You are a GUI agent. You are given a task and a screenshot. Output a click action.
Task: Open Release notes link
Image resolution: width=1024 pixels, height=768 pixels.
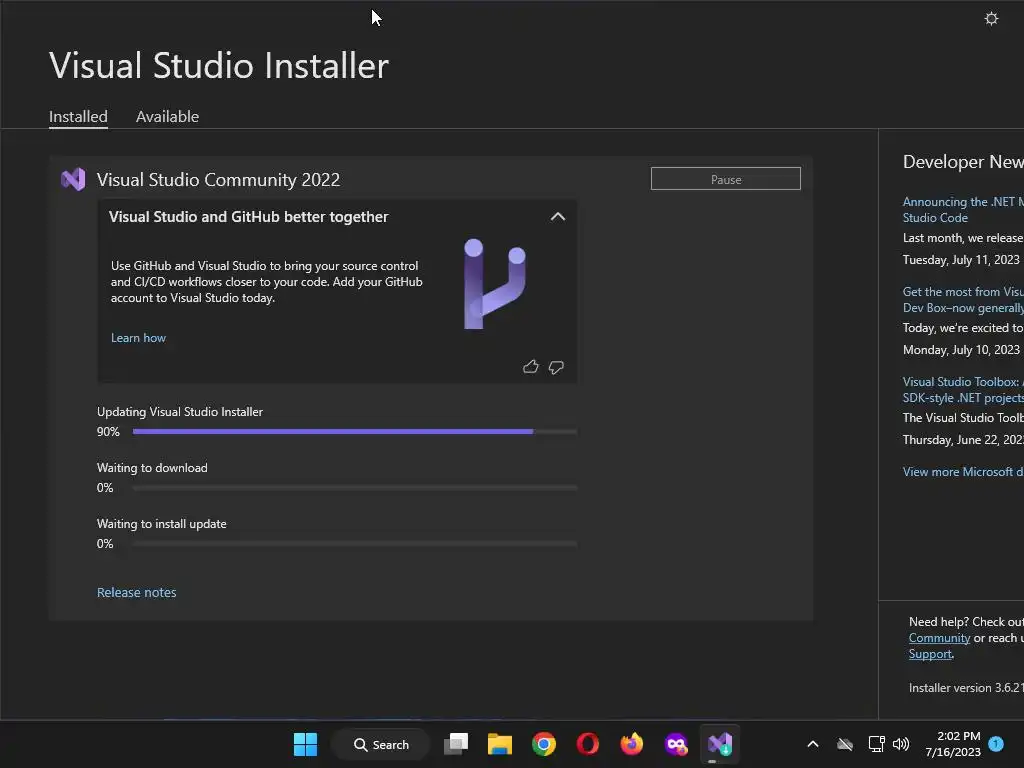tap(136, 592)
